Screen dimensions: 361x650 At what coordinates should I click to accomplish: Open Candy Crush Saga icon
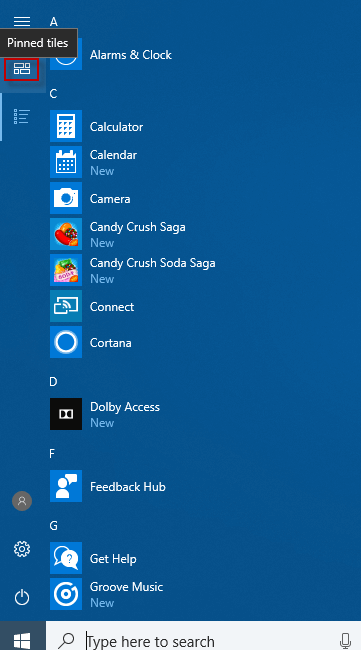coord(66,234)
